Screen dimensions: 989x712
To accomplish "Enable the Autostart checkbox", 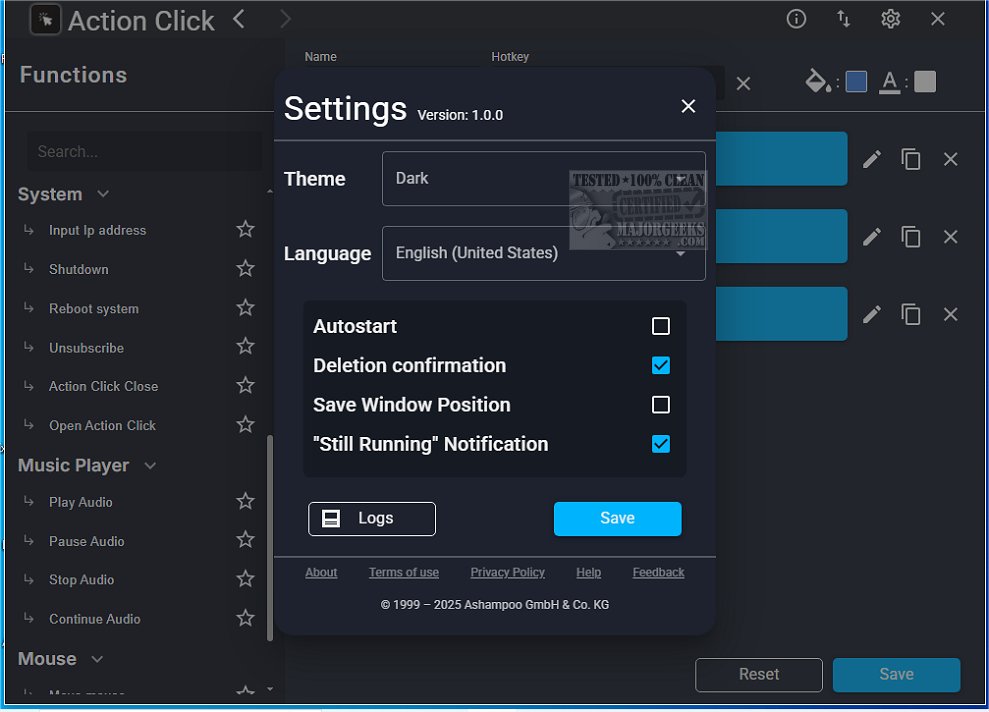I will 660,326.
